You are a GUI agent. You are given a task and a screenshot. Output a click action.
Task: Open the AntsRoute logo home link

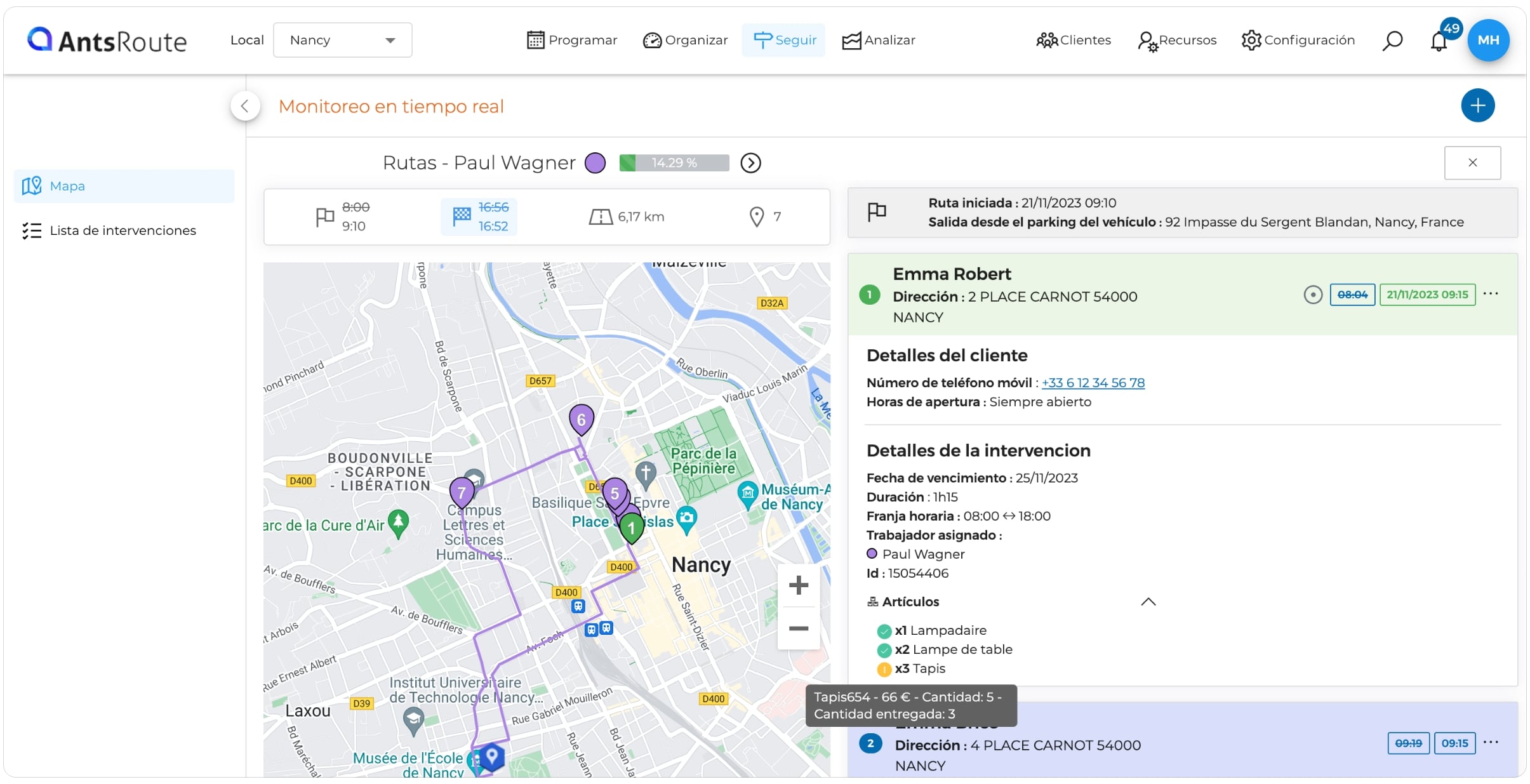(x=107, y=41)
